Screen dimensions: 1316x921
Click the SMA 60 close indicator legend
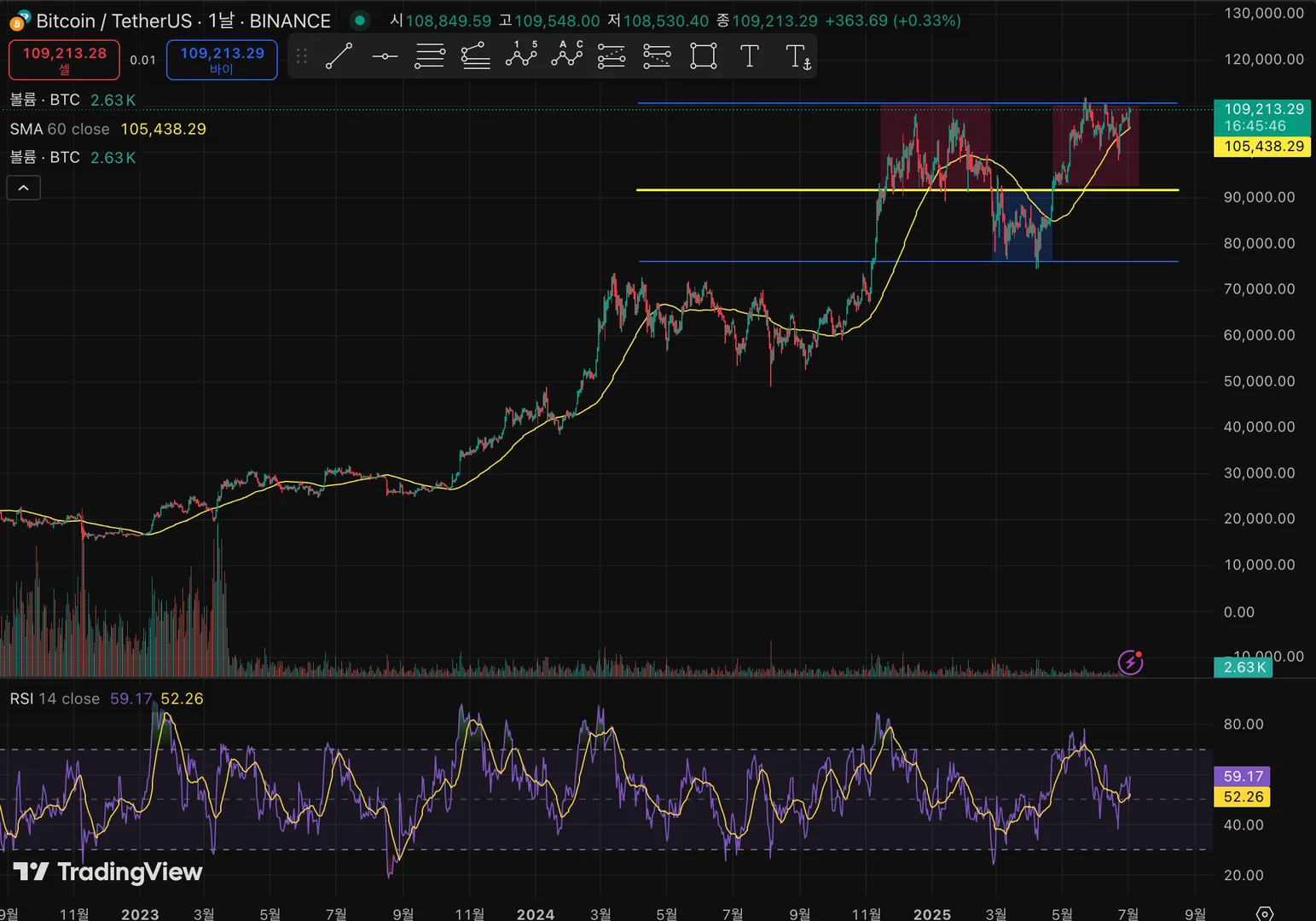coord(60,129)
